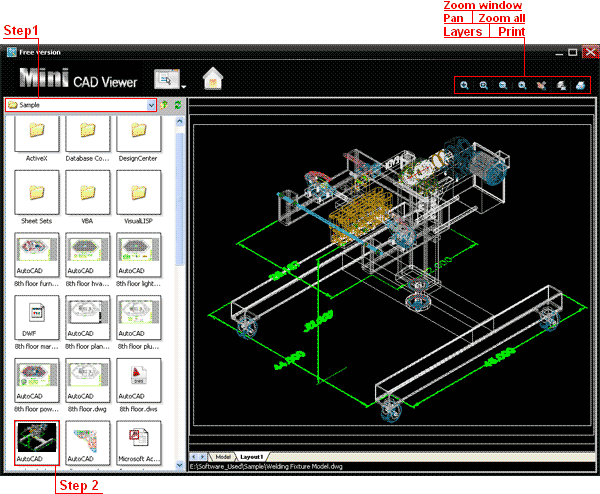Click the Zoom all icon

coord(522,85)
